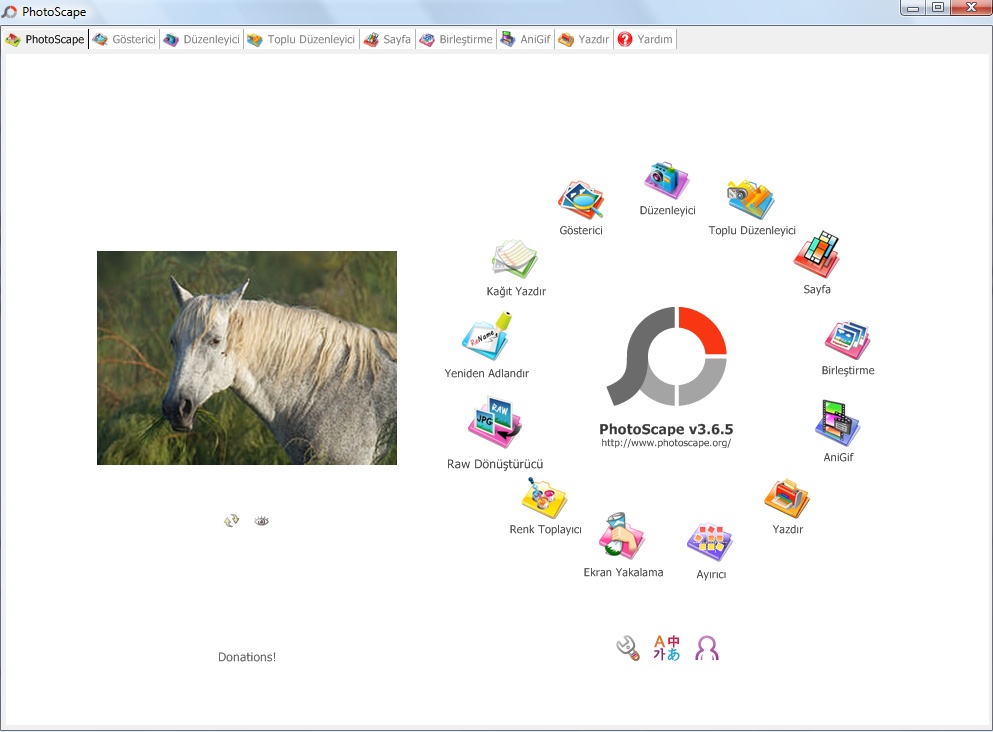Change language via the multilingual letters icon
This screenshot has height=732, width=993.
click(667, 648)
